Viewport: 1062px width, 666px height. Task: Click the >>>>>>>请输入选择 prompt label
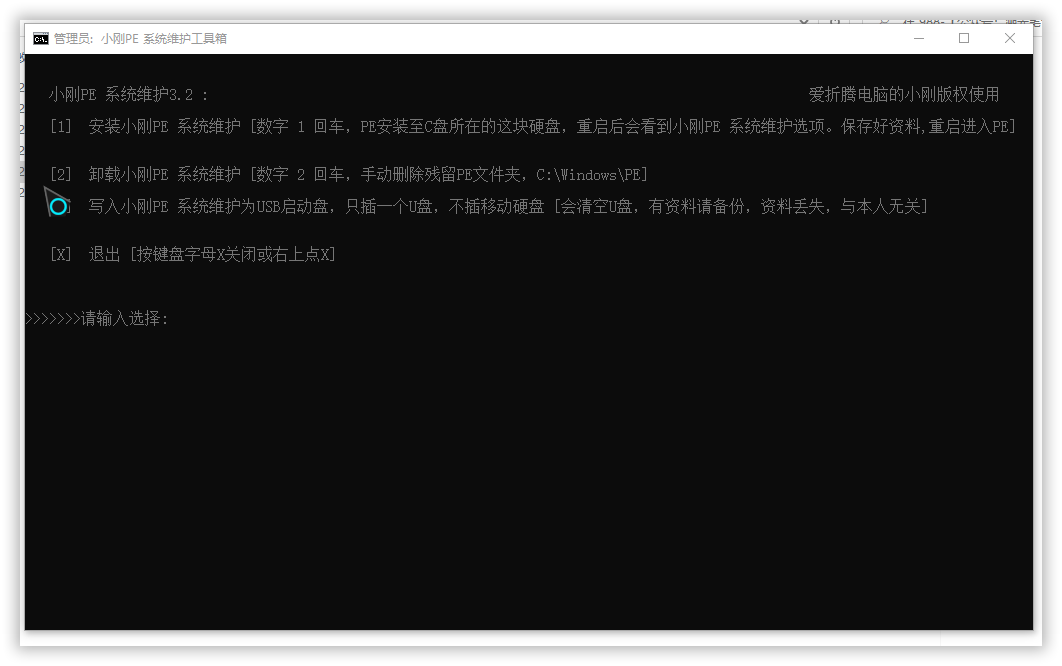pyautogui.click(x=97, y=319)
